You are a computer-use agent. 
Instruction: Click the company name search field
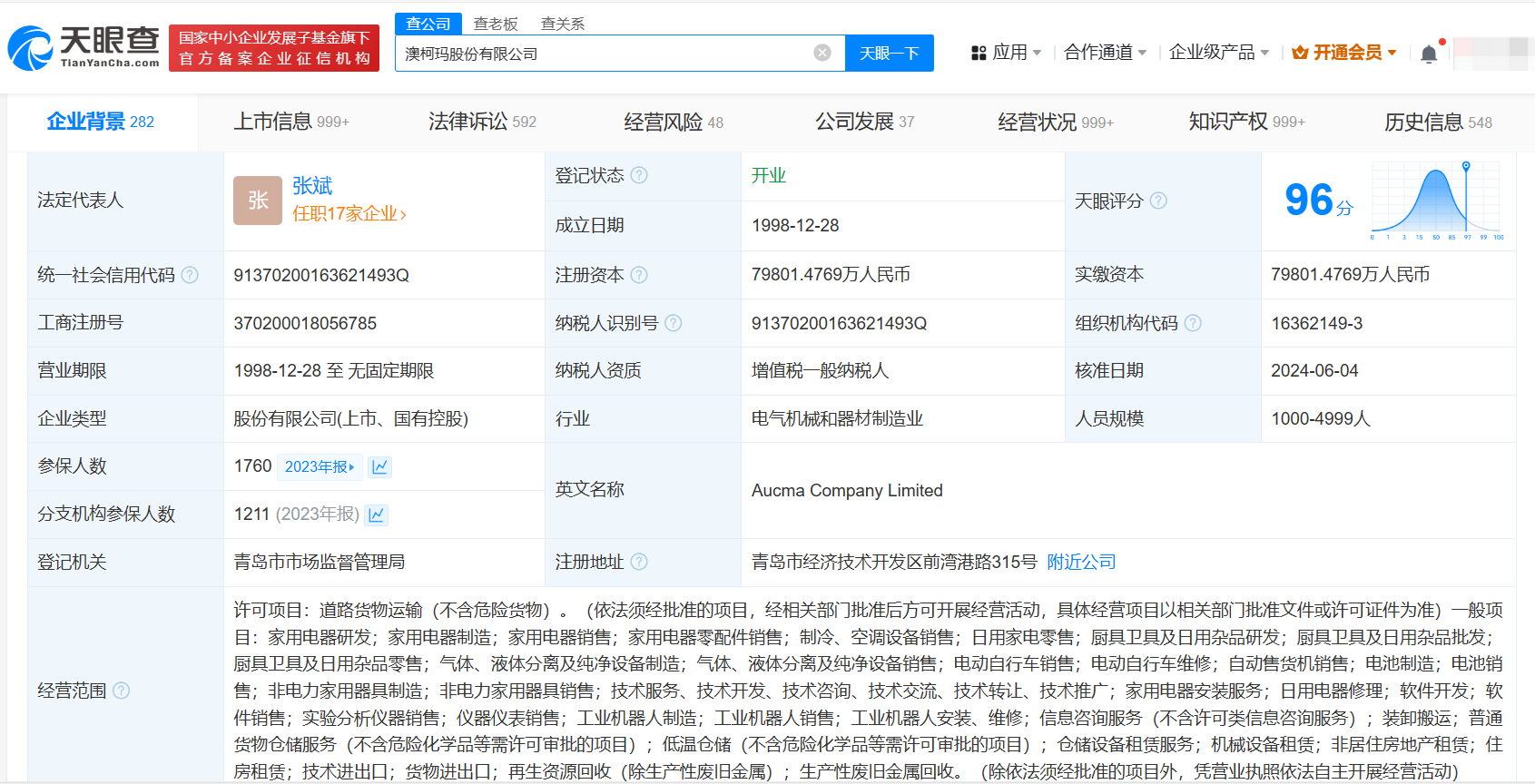(x=604, y=54)
